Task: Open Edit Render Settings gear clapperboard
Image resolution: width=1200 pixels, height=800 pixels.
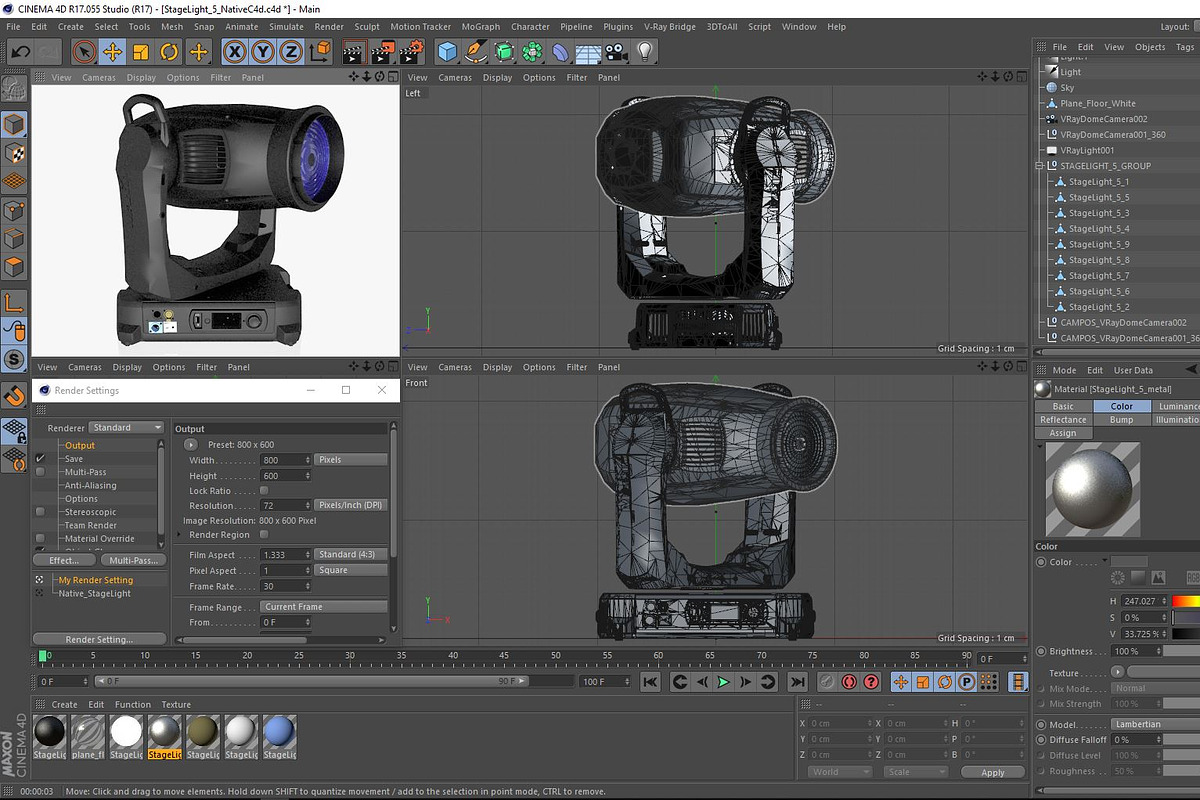Action: [x=412, y=51]
